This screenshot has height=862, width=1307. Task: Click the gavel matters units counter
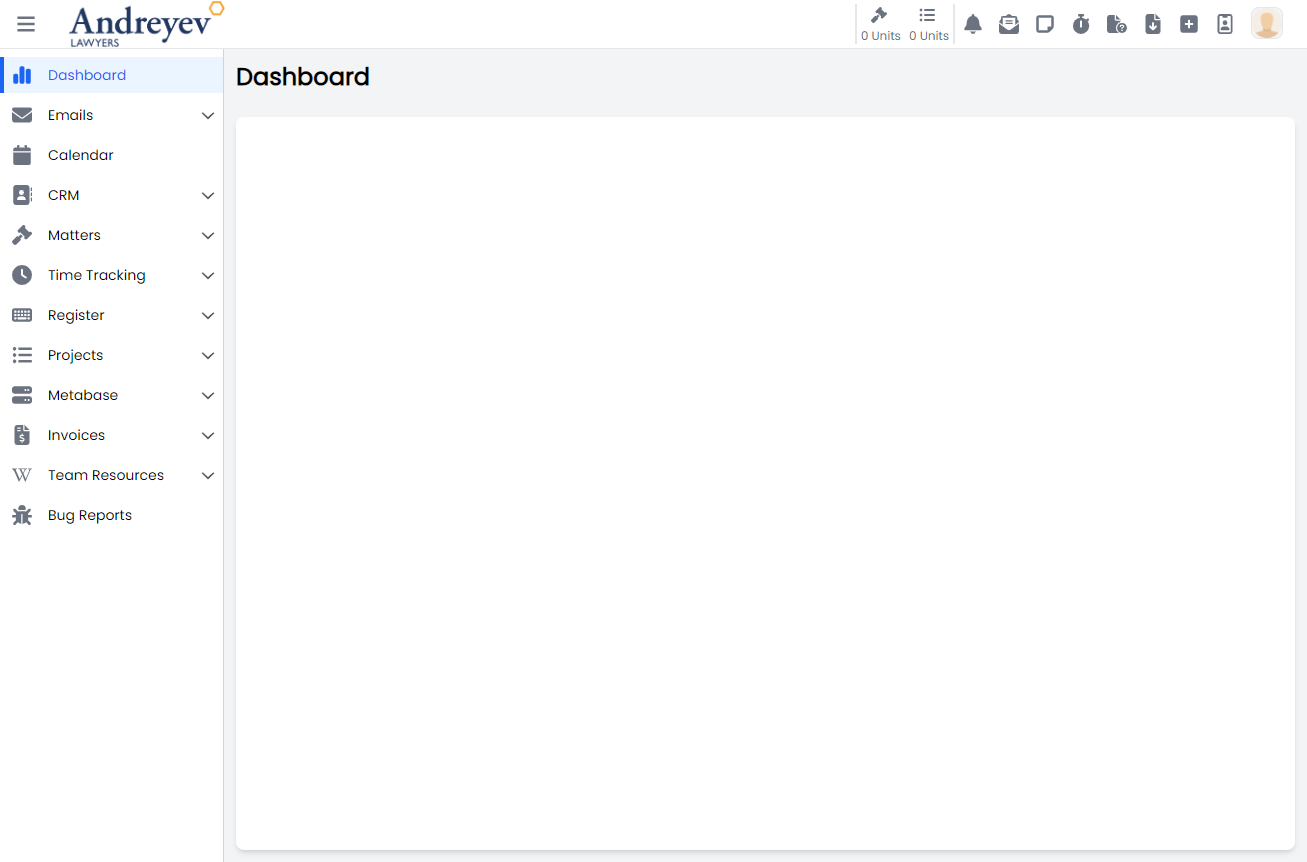click(880, 24)
